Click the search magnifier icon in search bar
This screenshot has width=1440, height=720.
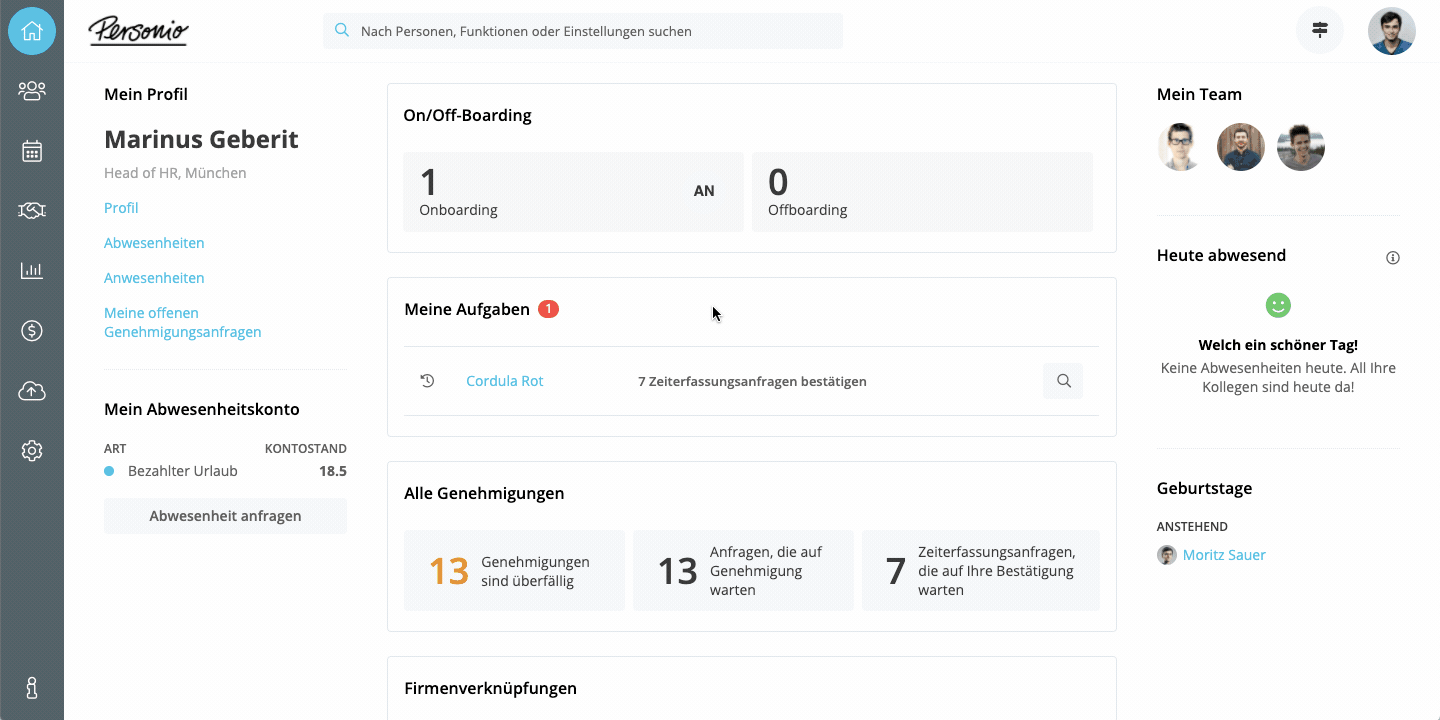tap(342, 31)
